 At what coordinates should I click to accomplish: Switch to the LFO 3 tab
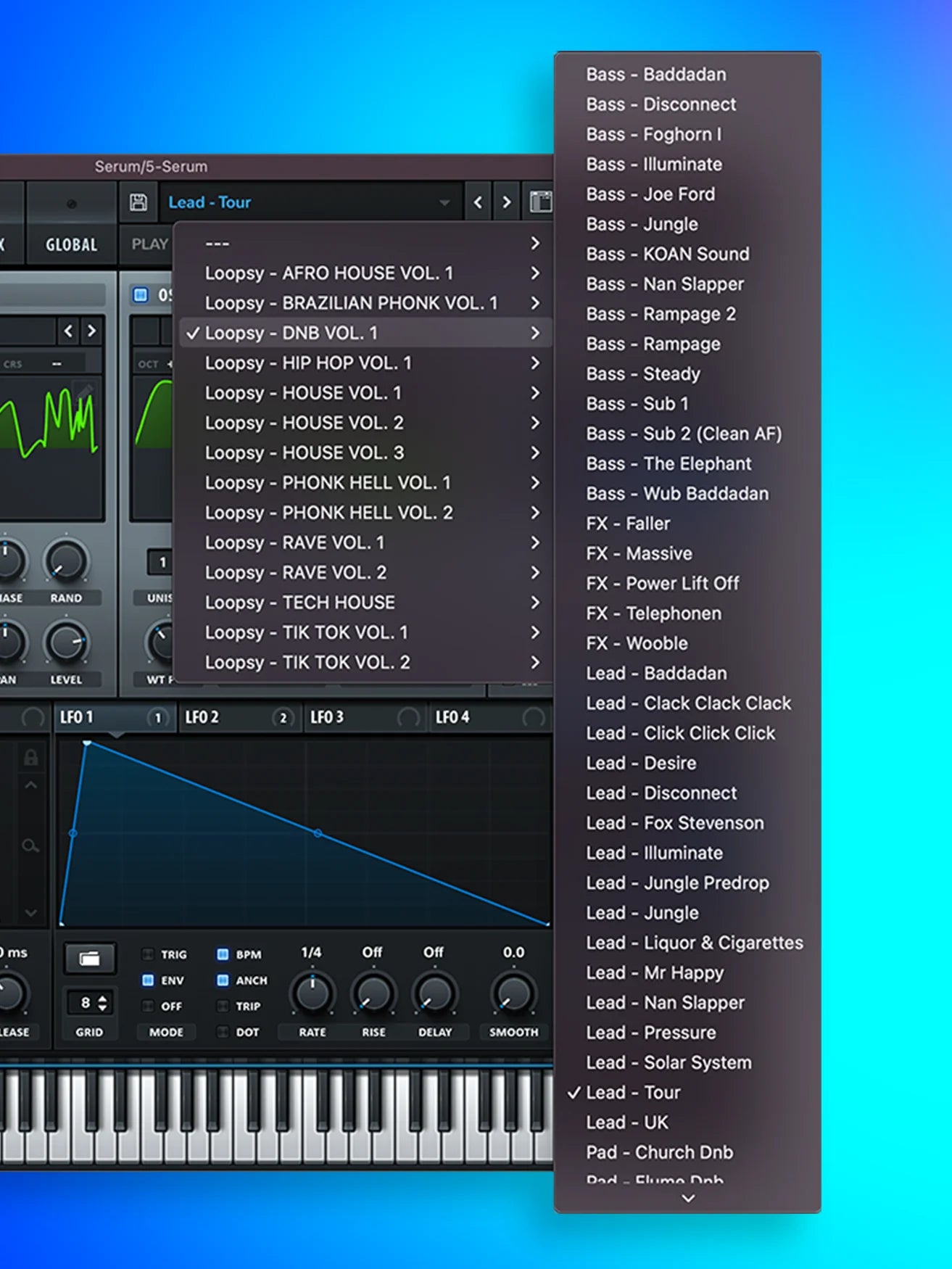365,717
